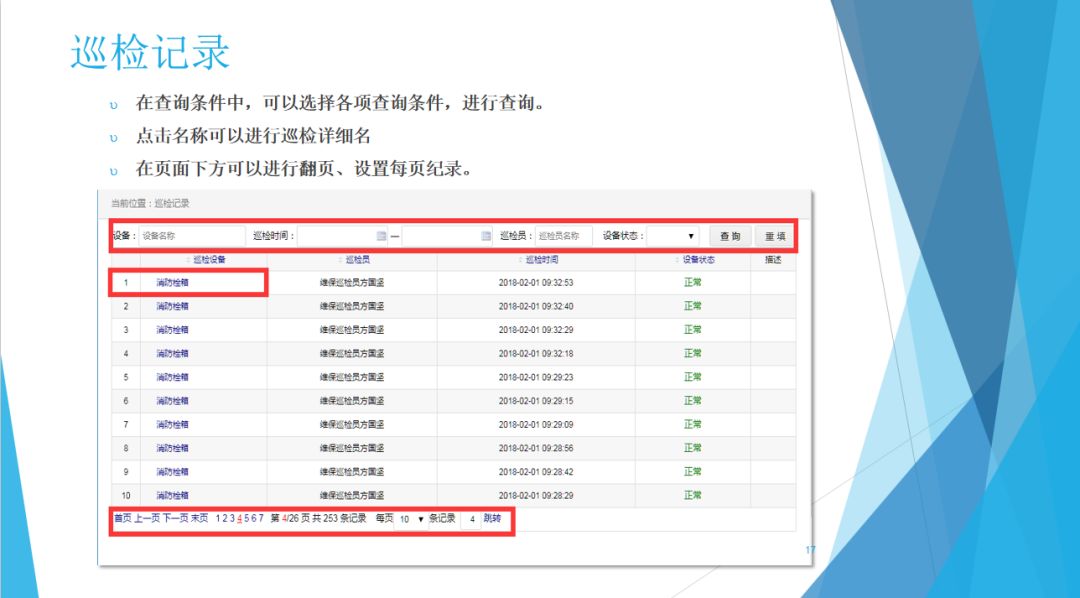Open the 每页 records-per-page dropdown

point(411,519)
